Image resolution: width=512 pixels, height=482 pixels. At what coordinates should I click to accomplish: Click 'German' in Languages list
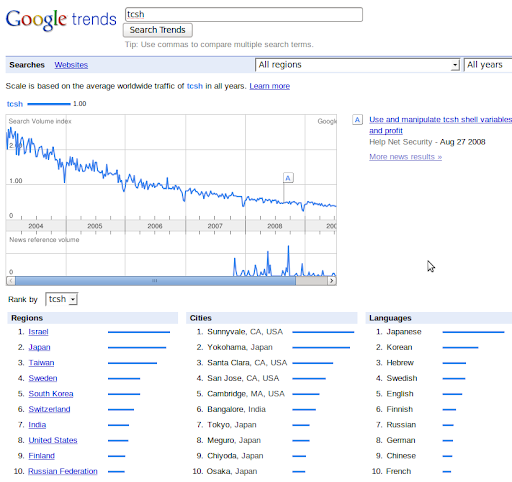tap(401, 440)
